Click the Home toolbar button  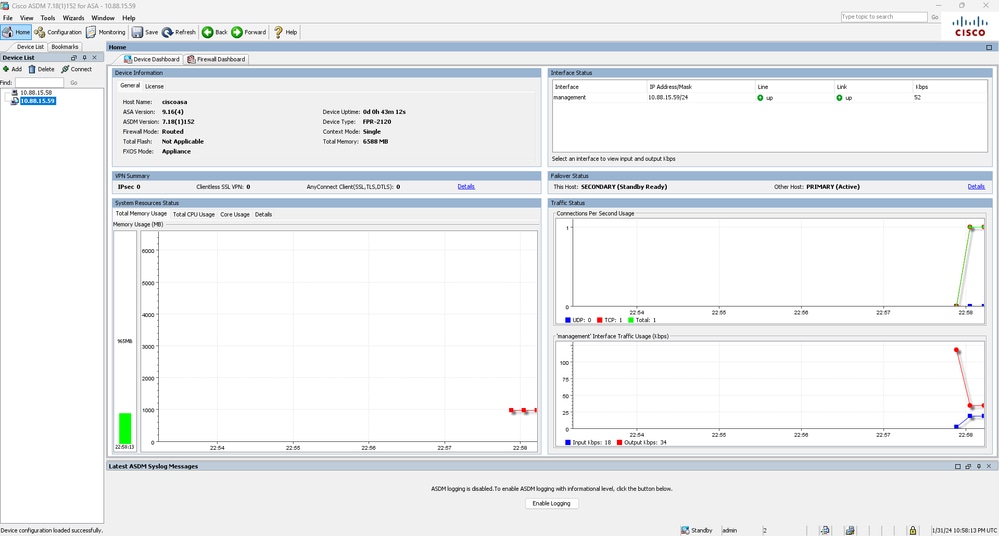point(17,32)
